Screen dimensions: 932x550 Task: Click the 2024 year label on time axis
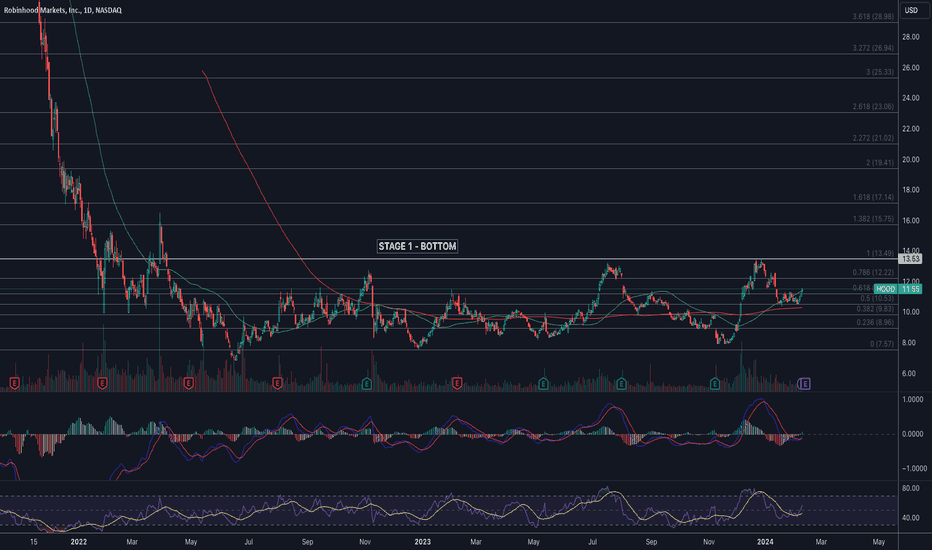click(x=765, y=542)
